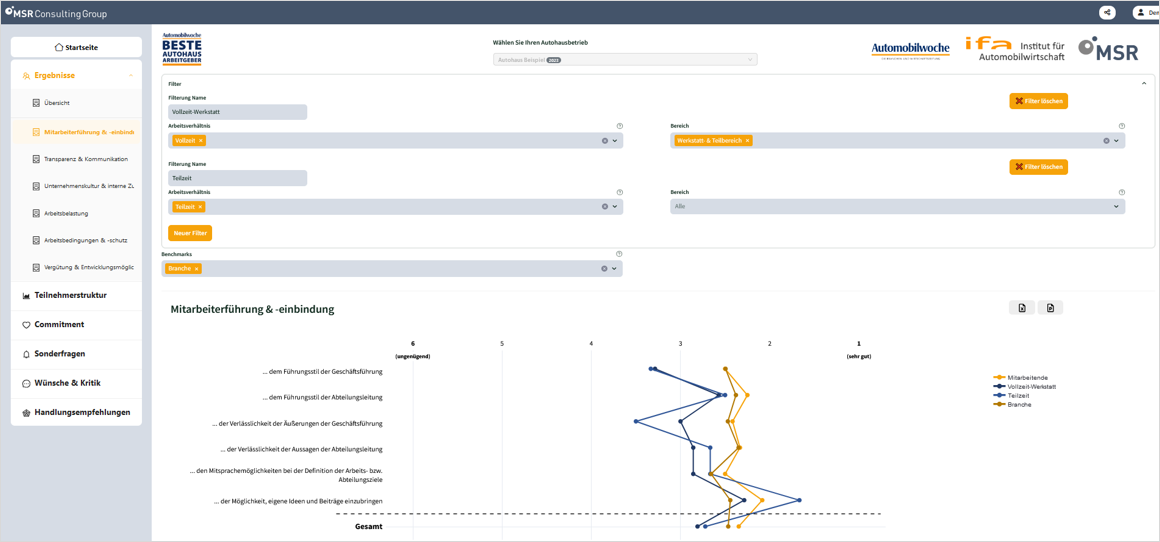Remove the Vollzeit tag from Arbeitsverhältnis
1160x542 pixels.
click(201, 141)
